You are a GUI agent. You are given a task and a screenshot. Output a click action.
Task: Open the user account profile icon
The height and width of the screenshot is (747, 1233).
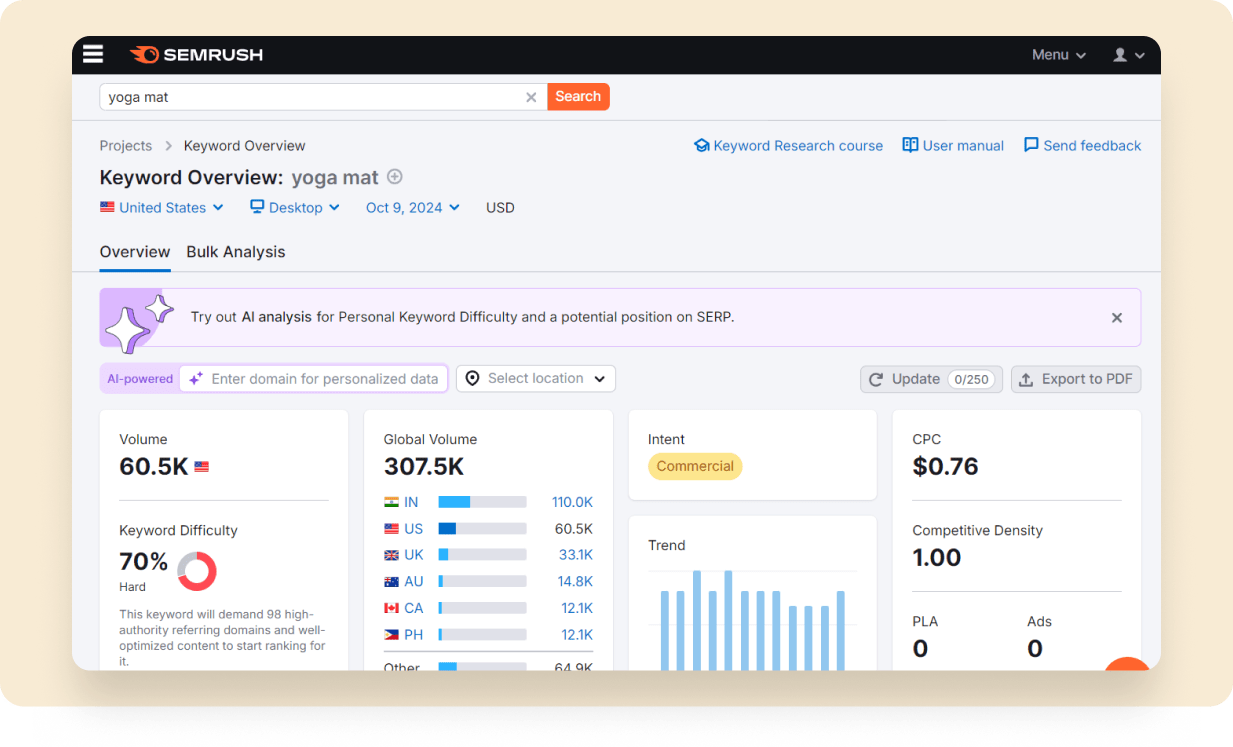[1128, 55]
